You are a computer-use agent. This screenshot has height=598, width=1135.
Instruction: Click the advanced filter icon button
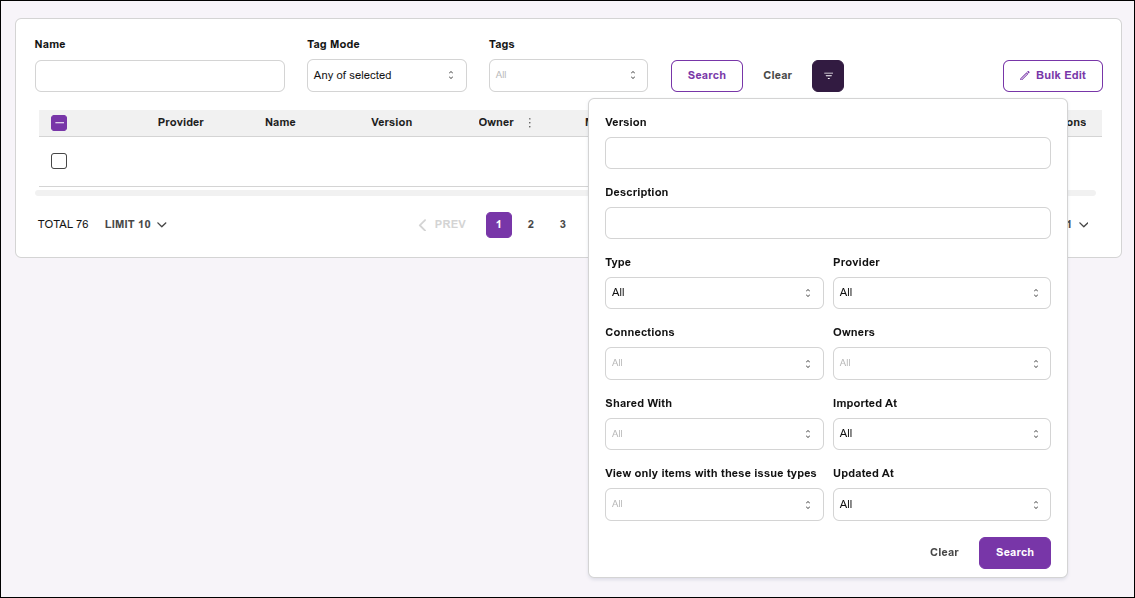pos(828,76)
